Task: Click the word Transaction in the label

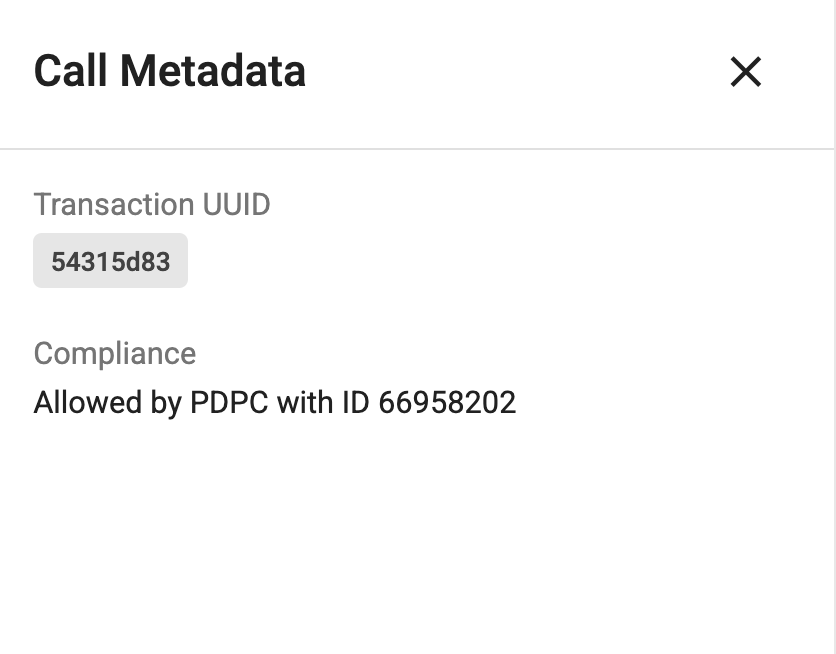Action: [112, 204]
